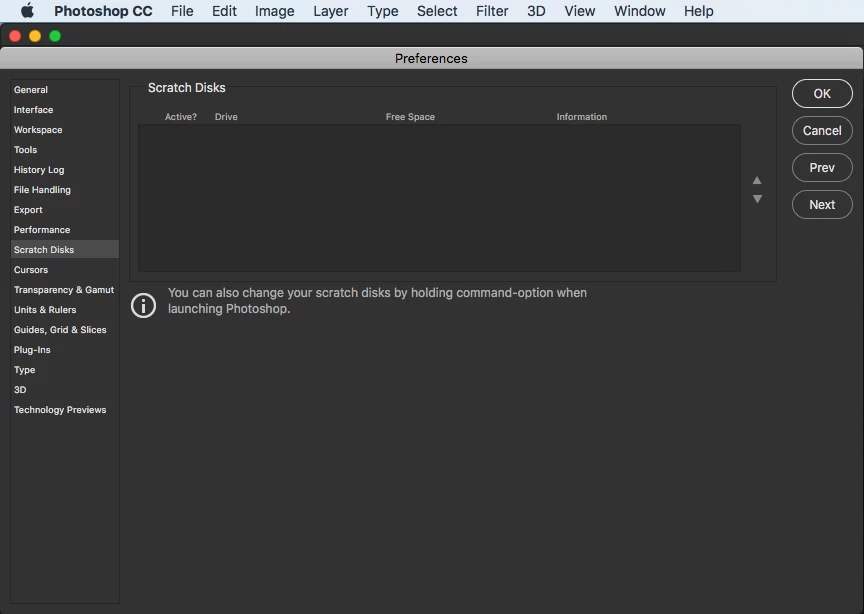This screenshot has width=864, height=614.
Task: Open the Layer menu
Action: click(331, 11)
